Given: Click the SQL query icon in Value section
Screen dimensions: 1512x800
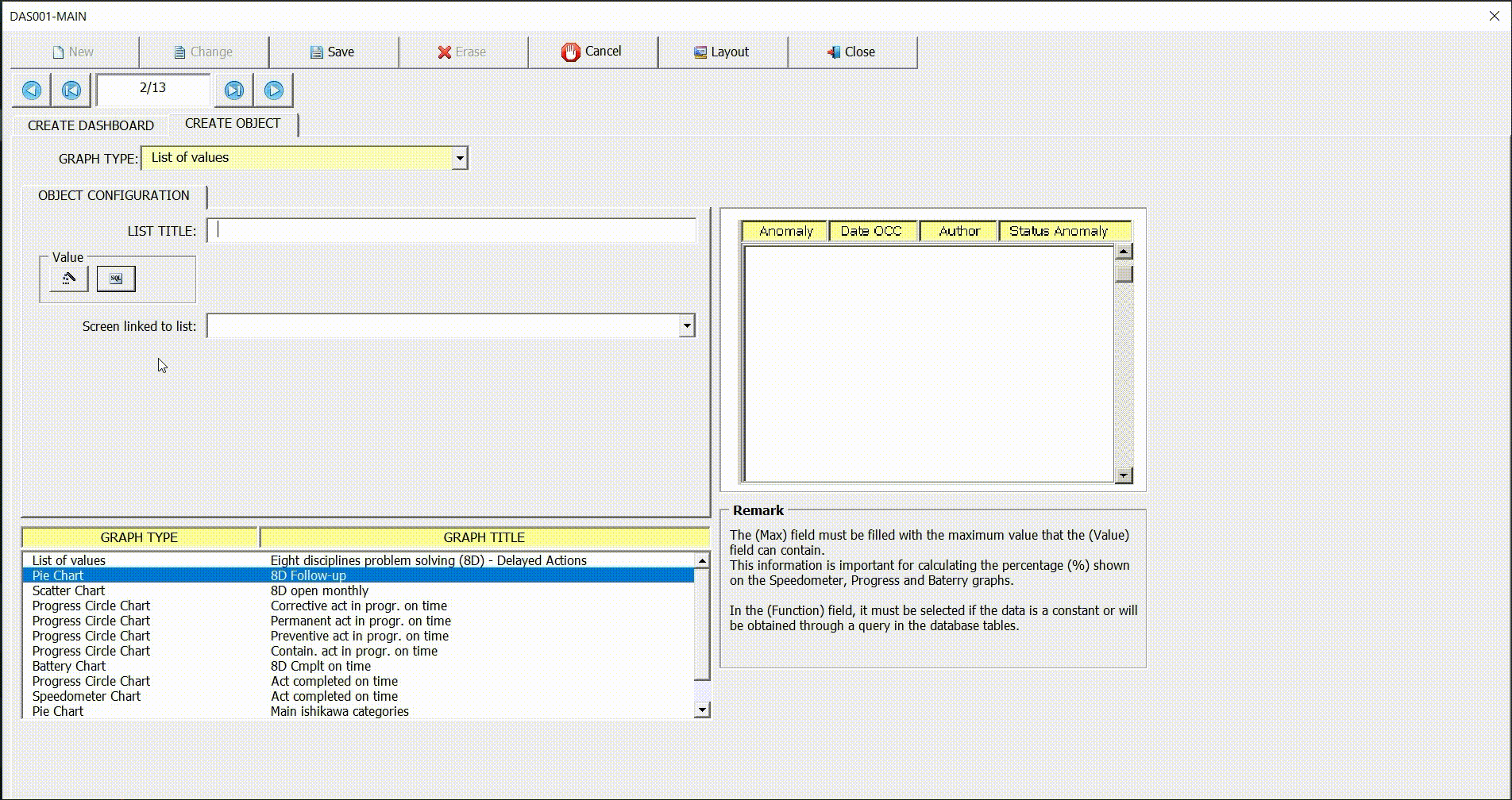Looking at the screenshot, I should [116, 279].
